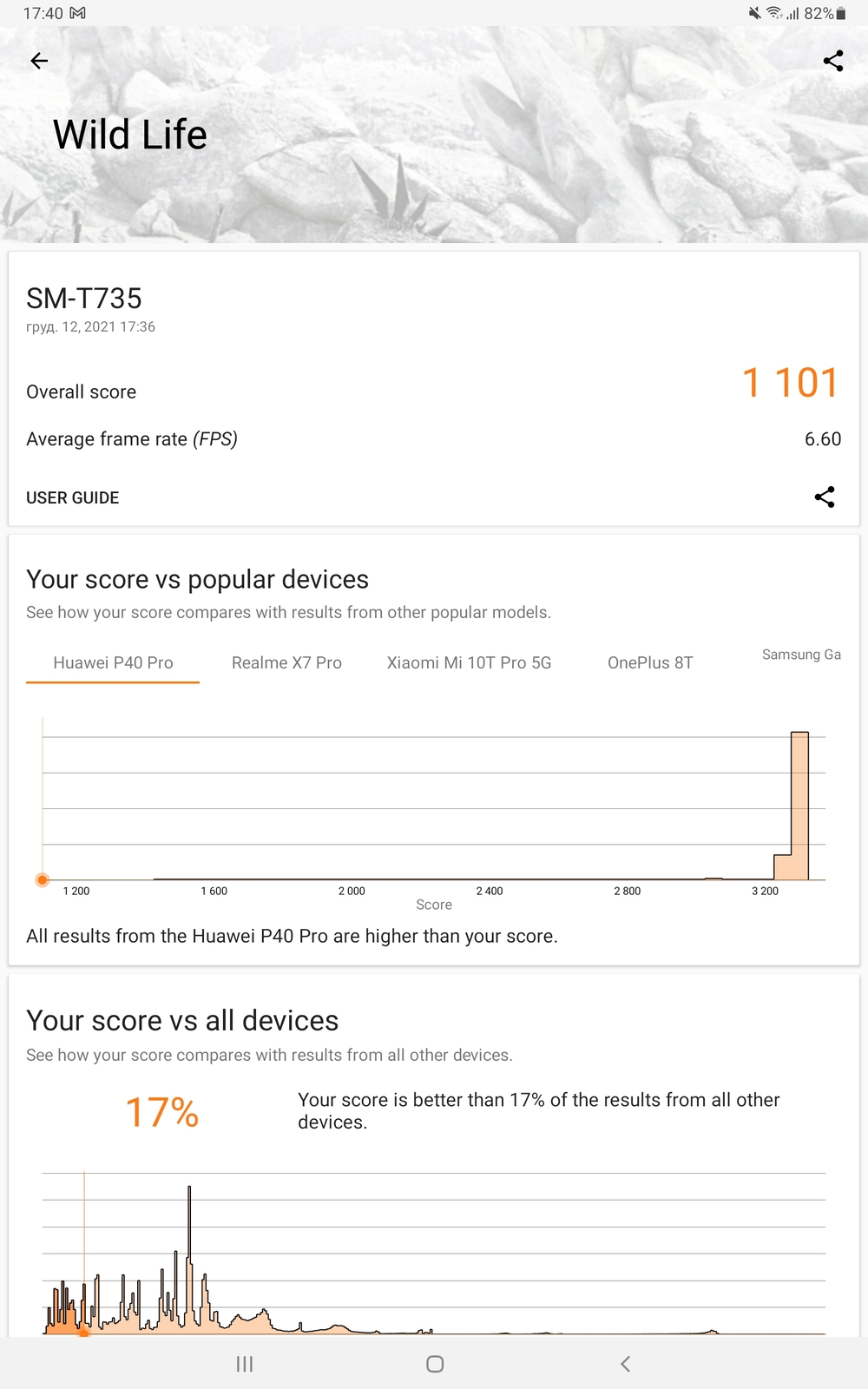Tap the back arrow icon
Screen dimensions: 868x1389
[x=39, y=61]
